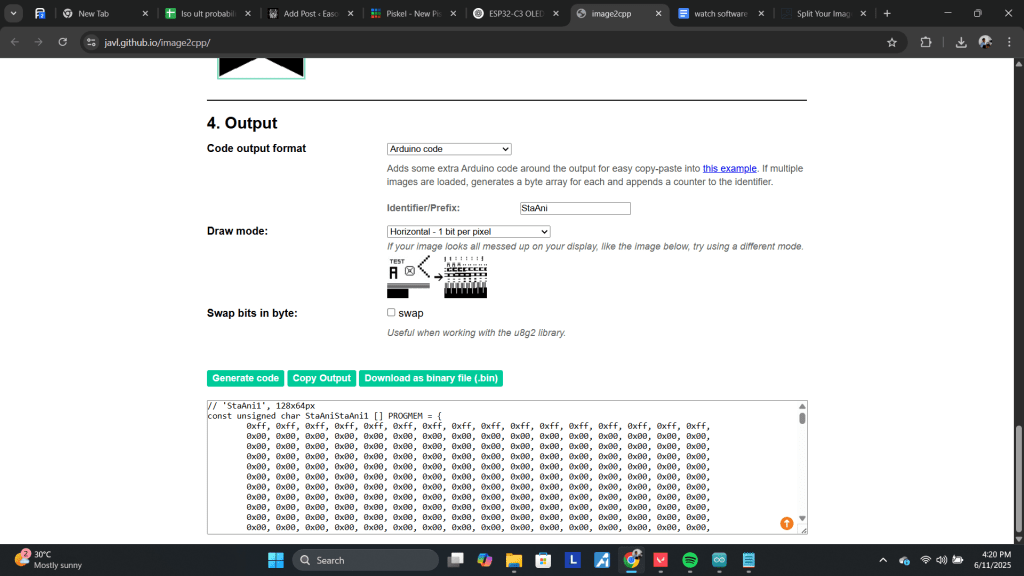Expand the Draw mode dropdown
Viewport: 1024px width, 576px height.
click(468, 232)
